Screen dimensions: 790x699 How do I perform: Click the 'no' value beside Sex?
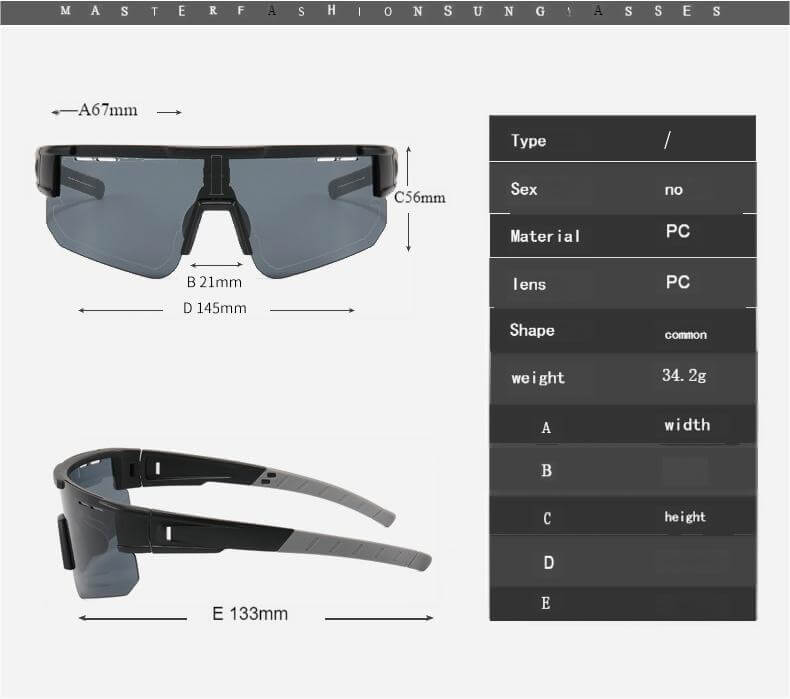(674, 189)
